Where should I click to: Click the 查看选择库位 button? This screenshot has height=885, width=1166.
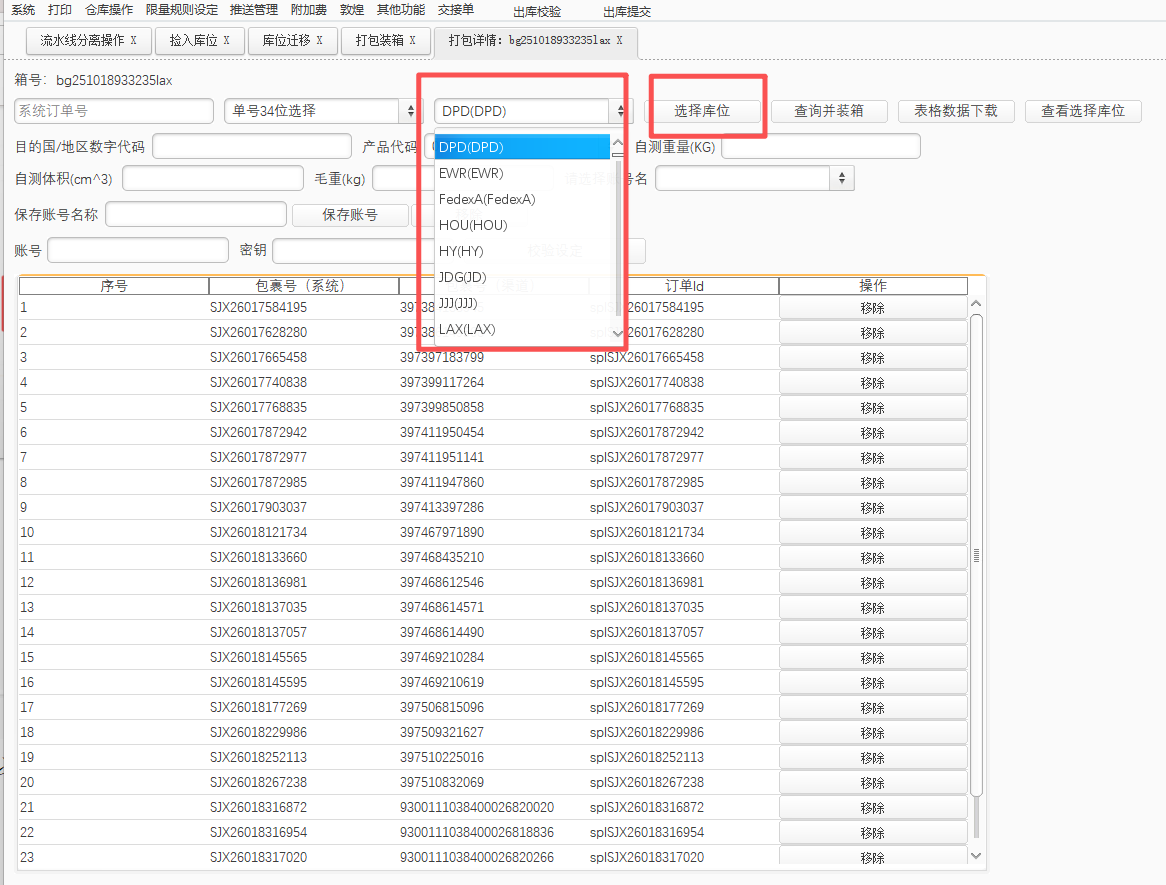pyautogui.click(x=1082, y=111)
